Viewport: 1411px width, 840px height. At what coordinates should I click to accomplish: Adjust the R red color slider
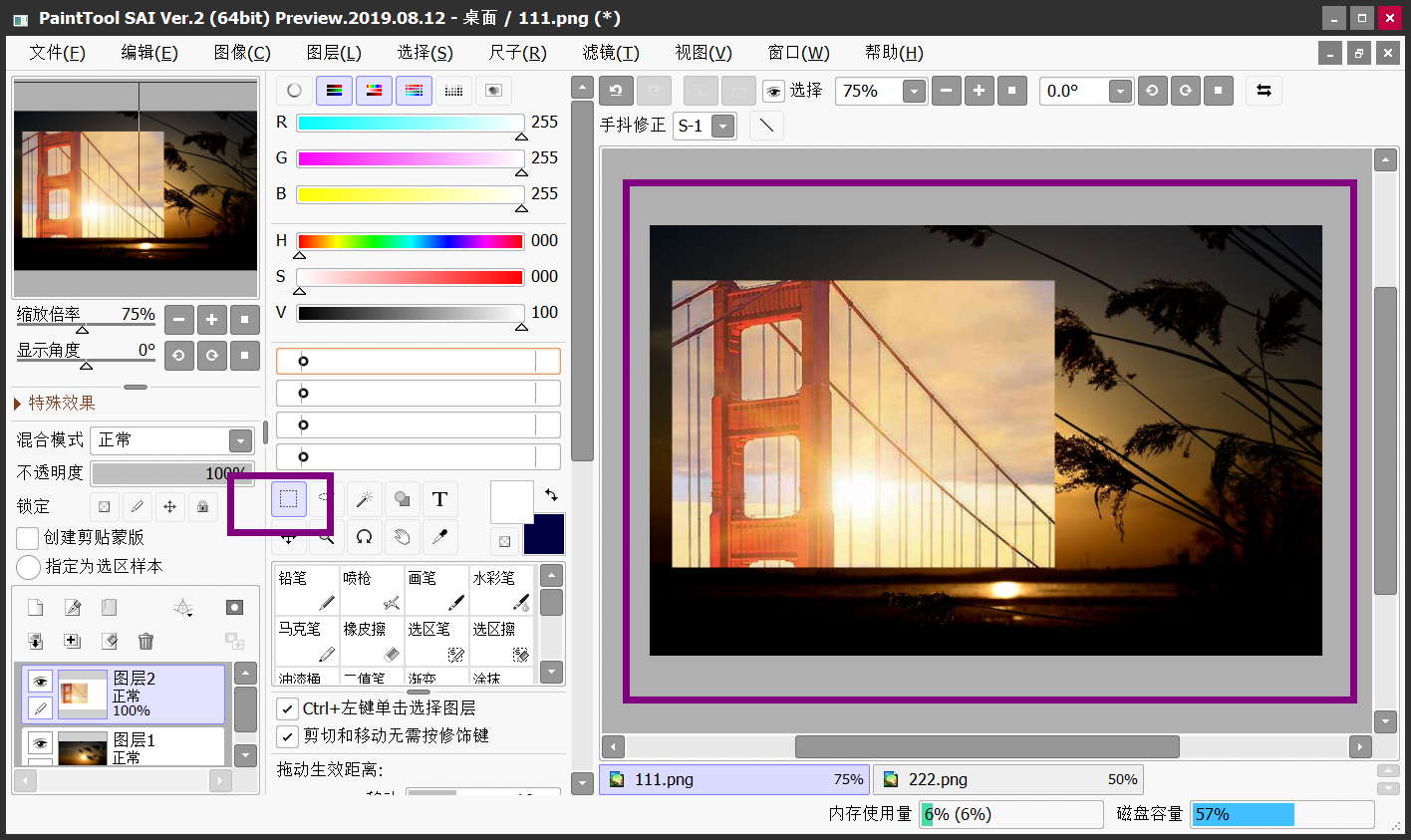tap(410, 124)
